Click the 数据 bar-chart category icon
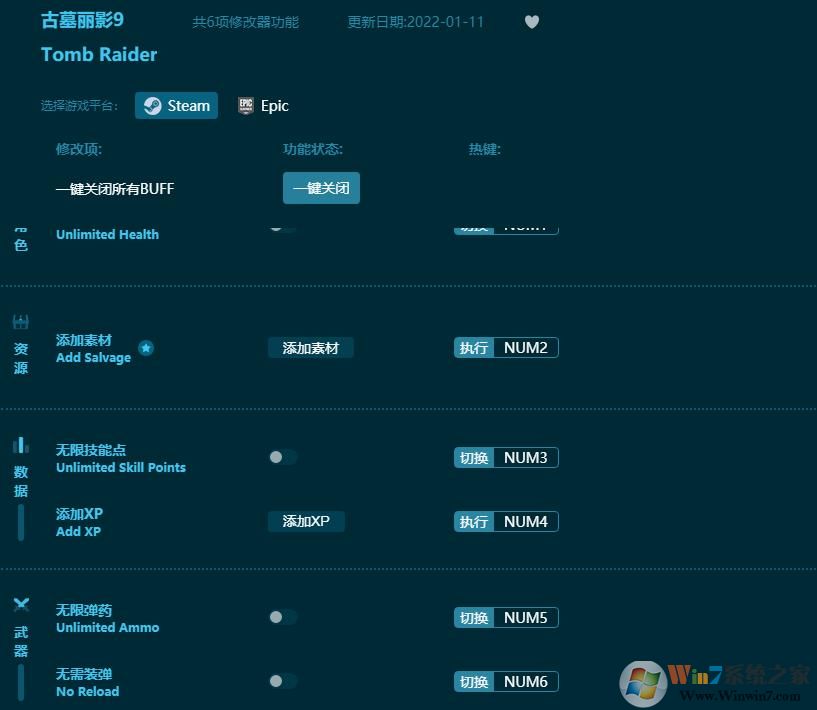This screenshot has width=817, height=710. tap(21, 445)
